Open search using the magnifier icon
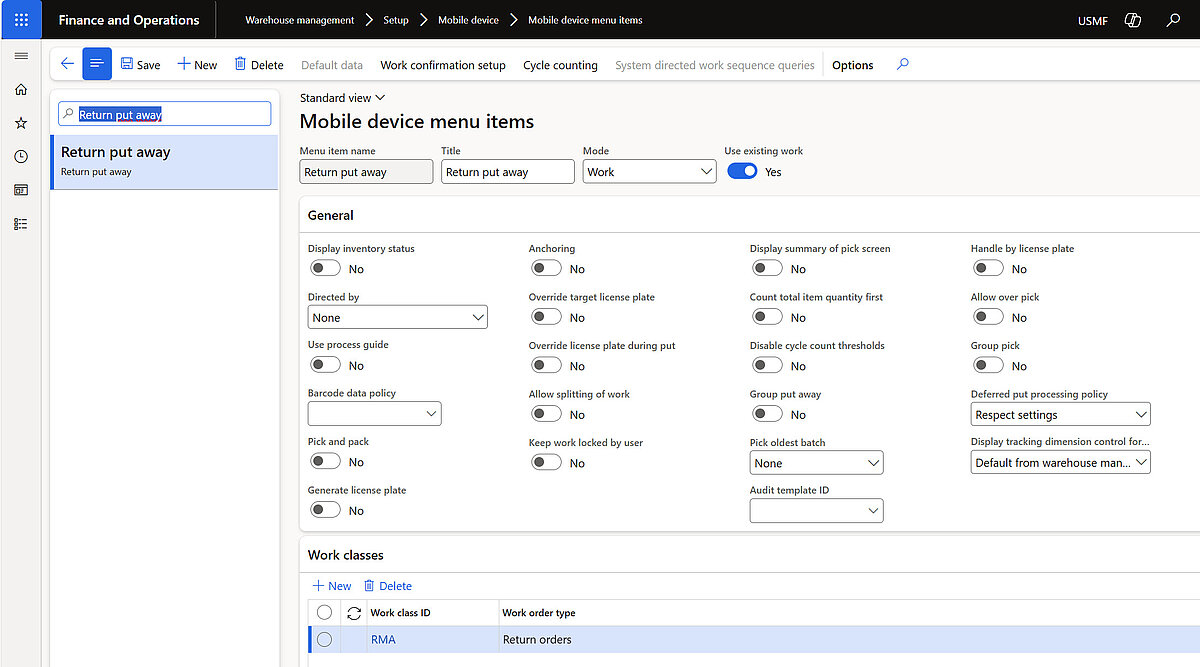This screenshot has height=667, width=1200. (1172, 19)
